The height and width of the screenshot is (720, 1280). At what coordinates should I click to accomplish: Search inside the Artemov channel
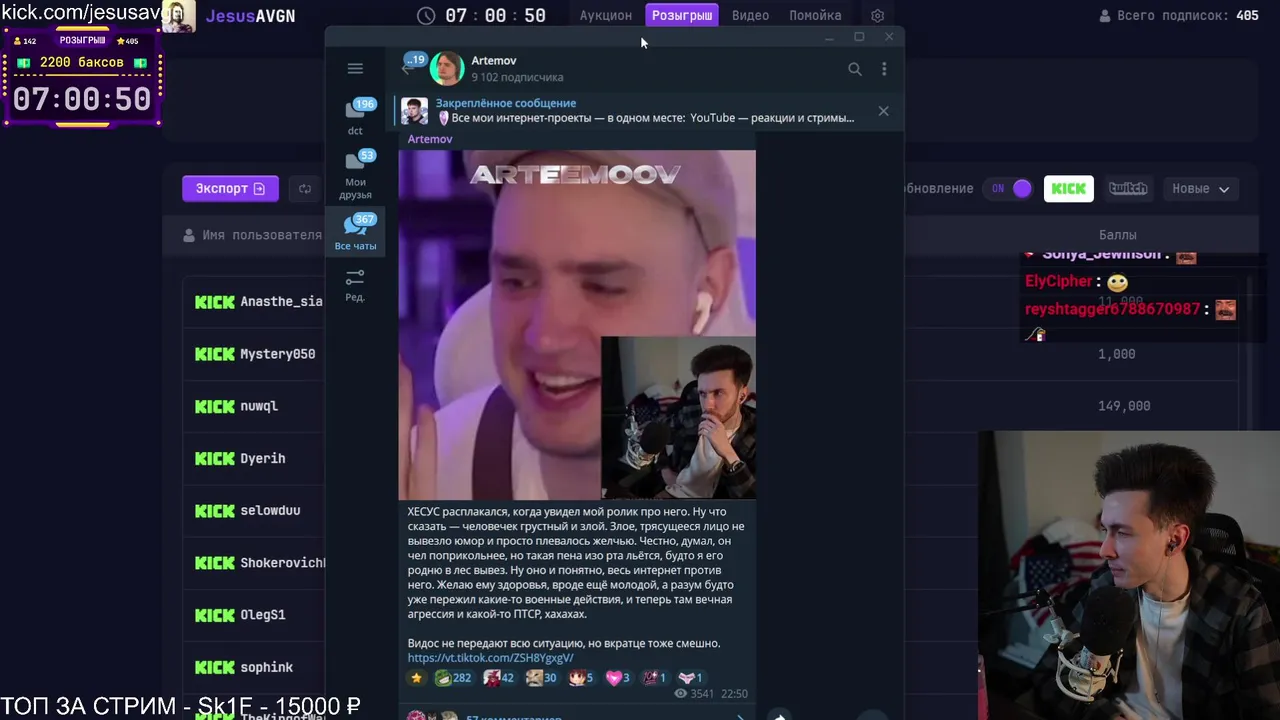[855, 69]
